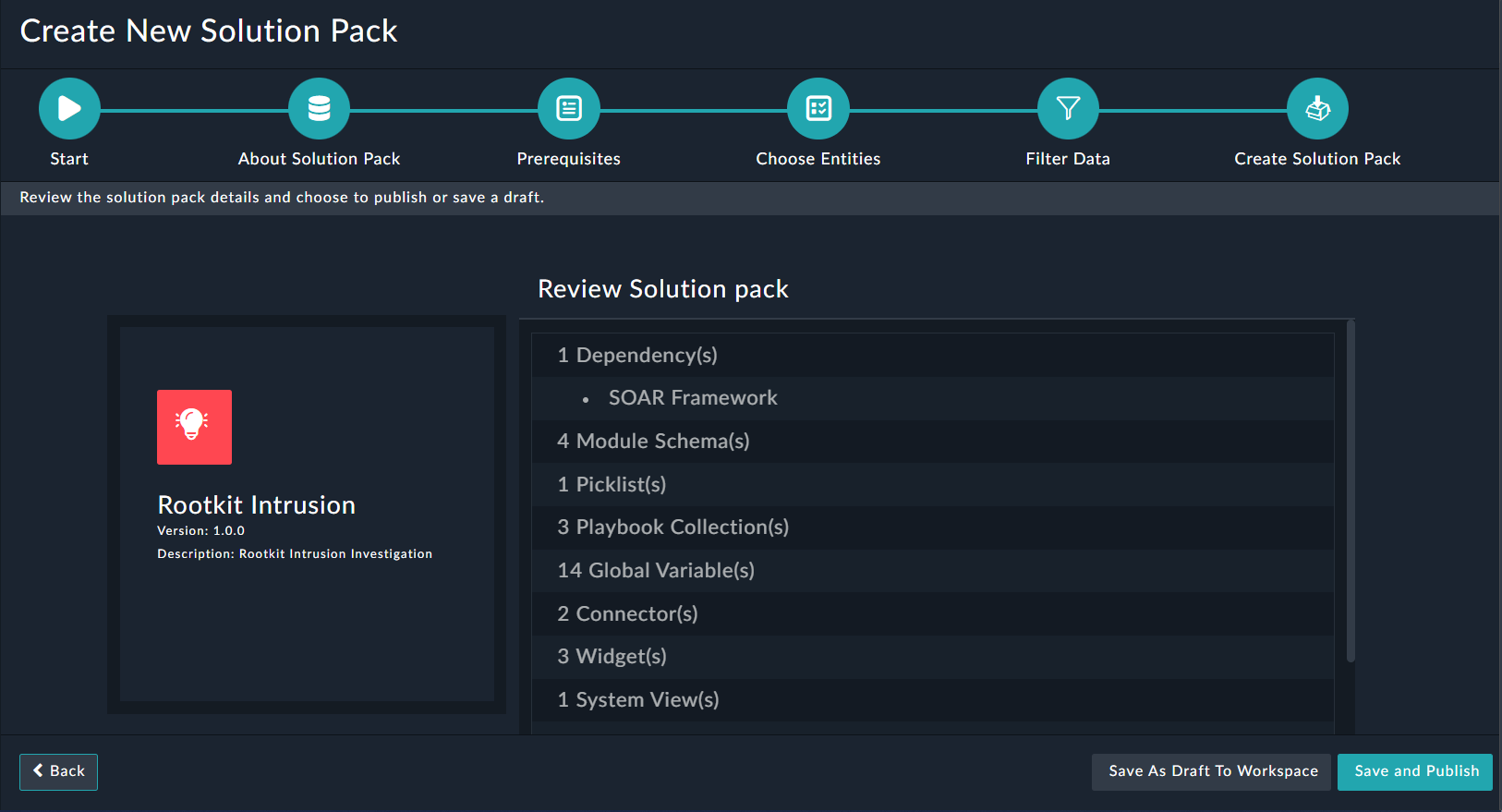
Task: Expand the 1 Dependency(s) row
Action: click(933, 355)
